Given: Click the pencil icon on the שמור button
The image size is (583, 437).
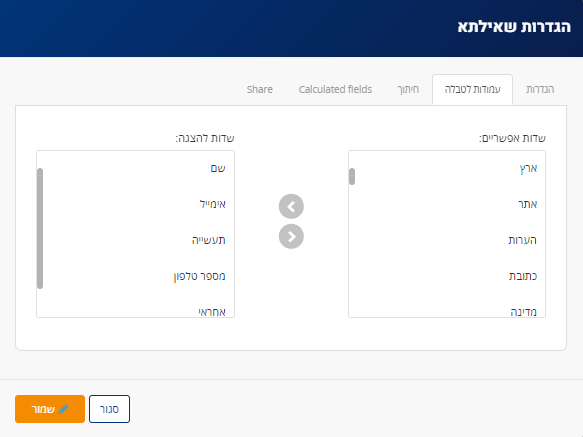Looking at the screenshot, I should pos(64,409).
